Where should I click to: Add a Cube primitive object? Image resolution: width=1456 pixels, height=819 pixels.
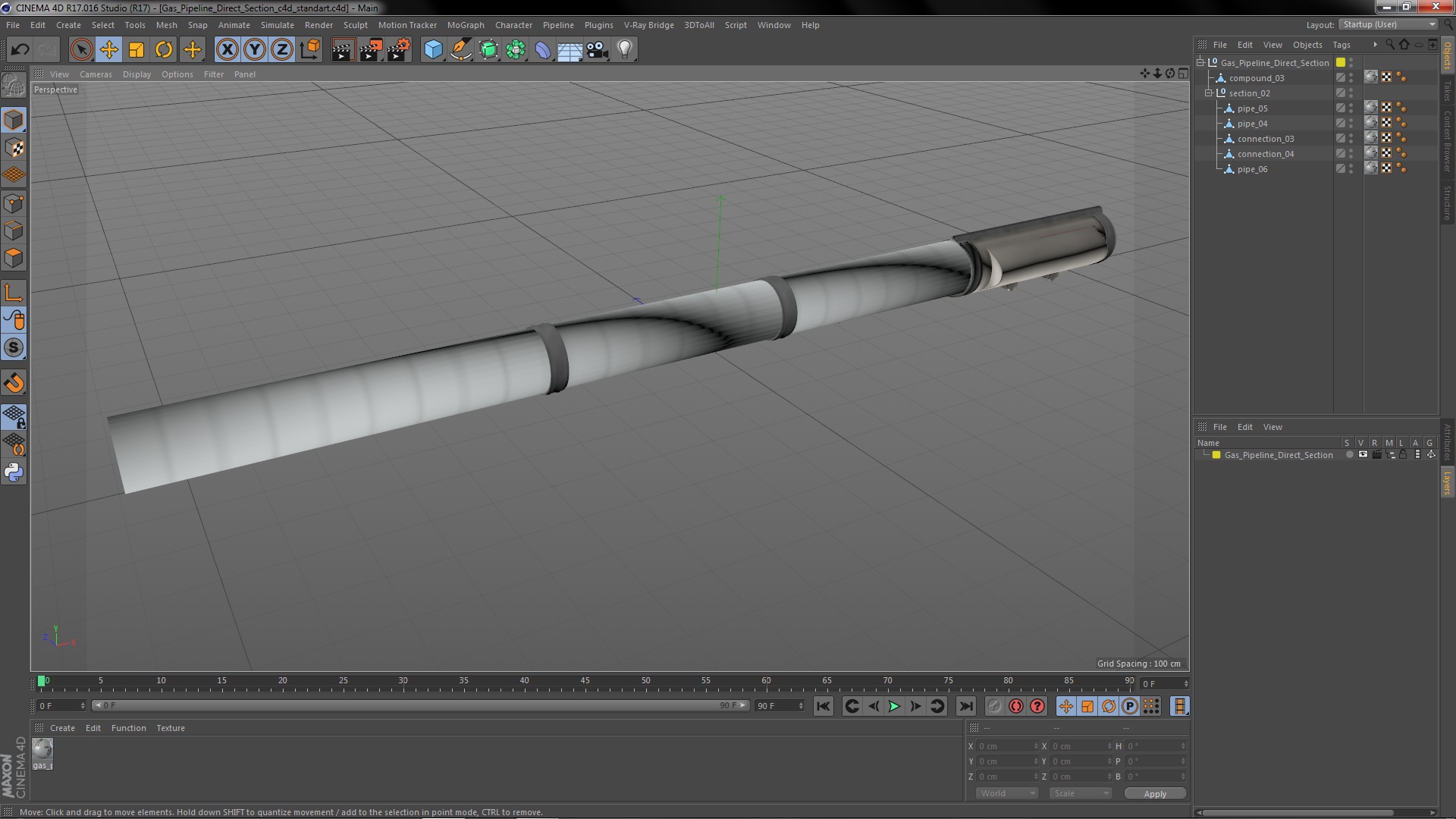[x=433, y=50]
